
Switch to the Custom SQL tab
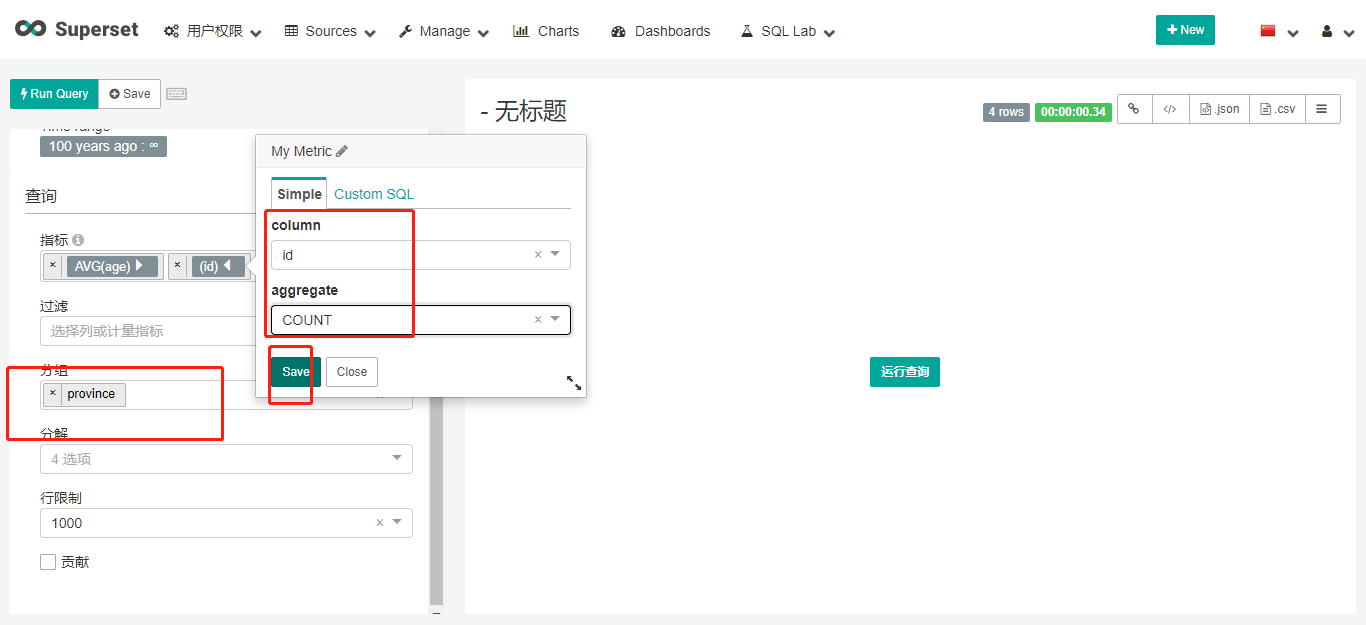tap(374, 192)
